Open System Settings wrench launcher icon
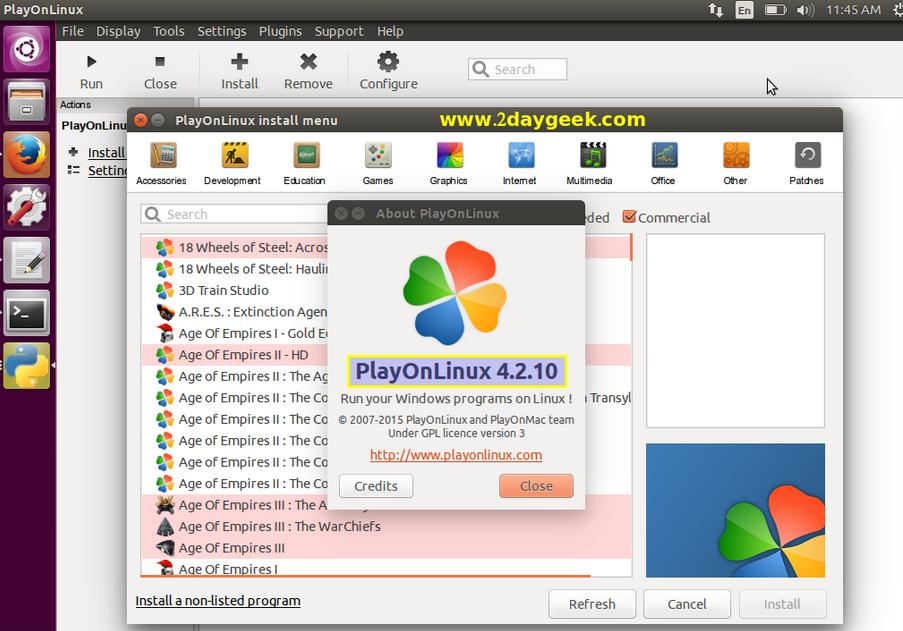 click(x=26, y=208)
